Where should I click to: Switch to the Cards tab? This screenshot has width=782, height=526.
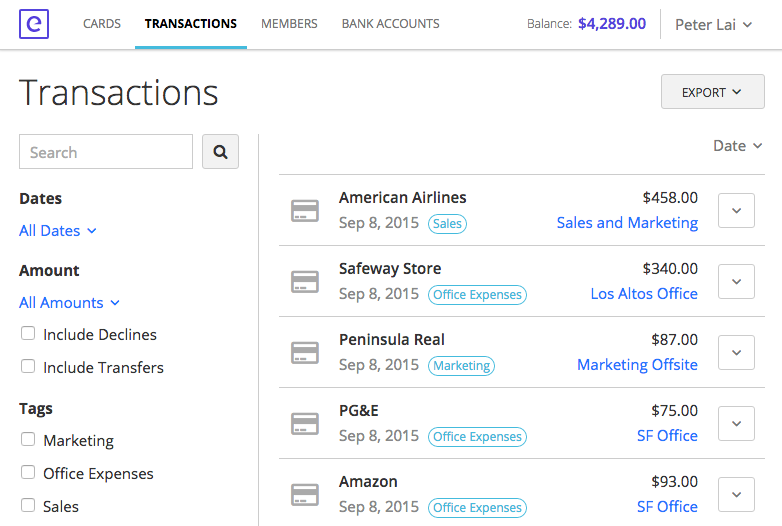point(103,24)
